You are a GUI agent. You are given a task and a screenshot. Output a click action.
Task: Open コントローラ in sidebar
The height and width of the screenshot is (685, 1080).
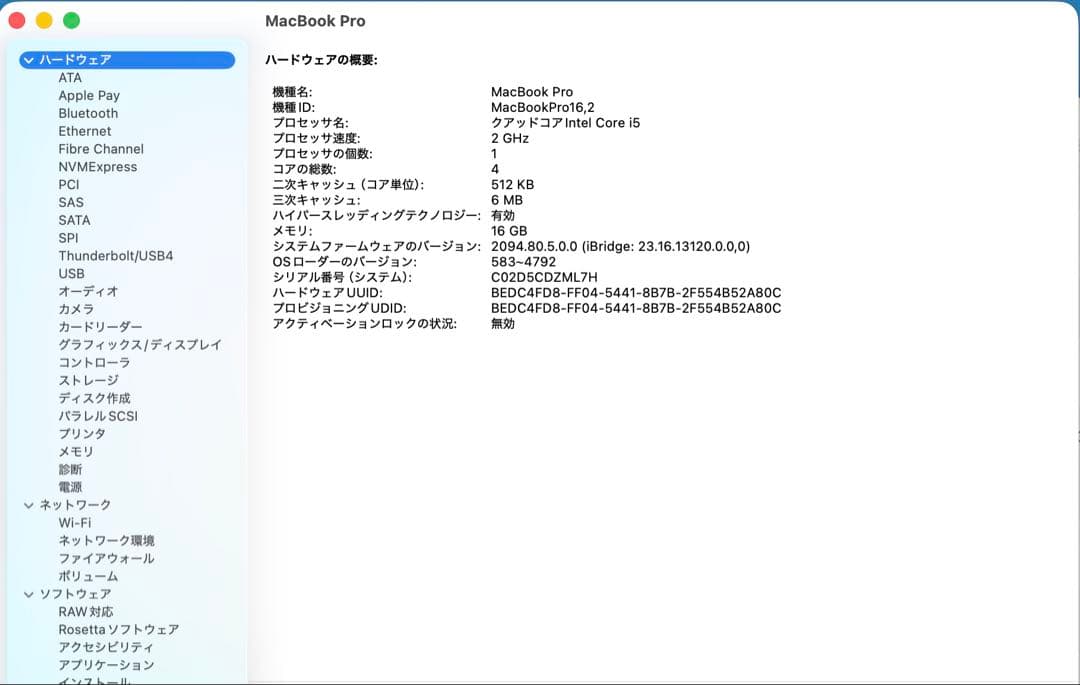point(94,363)
